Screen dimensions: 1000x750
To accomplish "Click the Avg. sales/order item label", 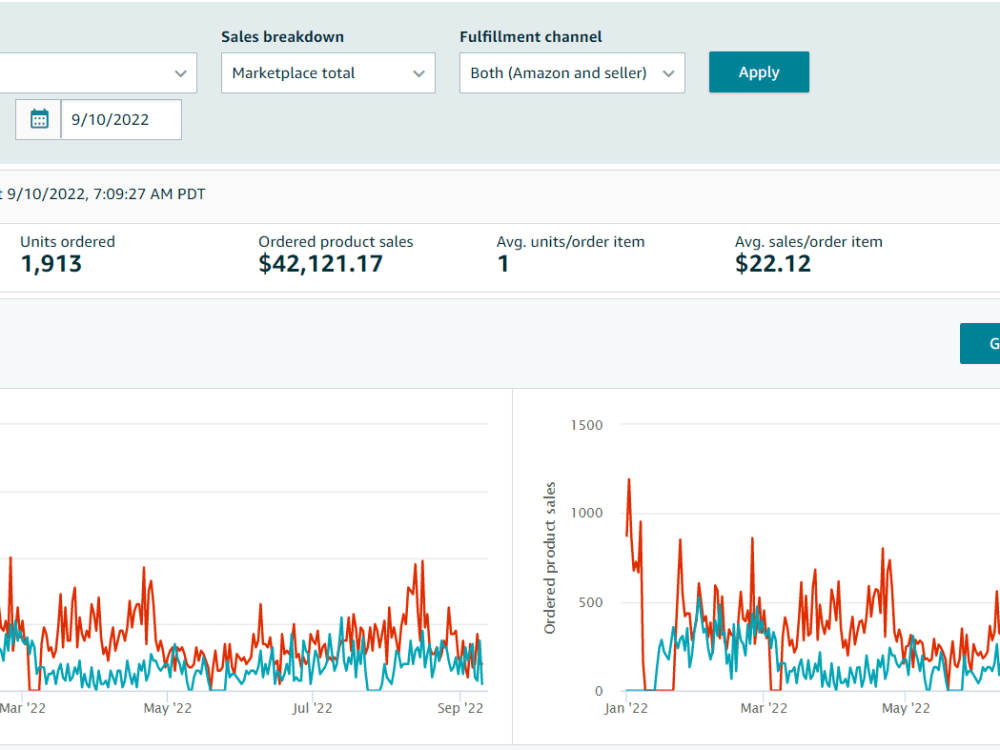I will (809, 242).
